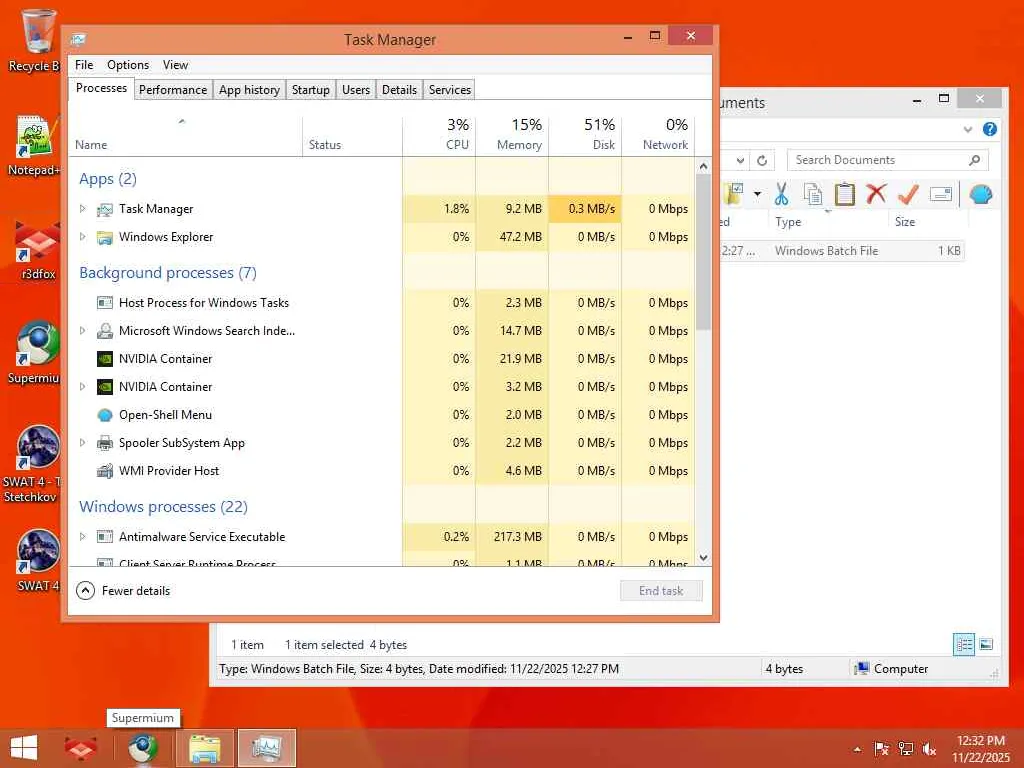Expand the Windows Explorer process row
The width and height of the screenshot is (1024, 768).
[x=82, y=236]
